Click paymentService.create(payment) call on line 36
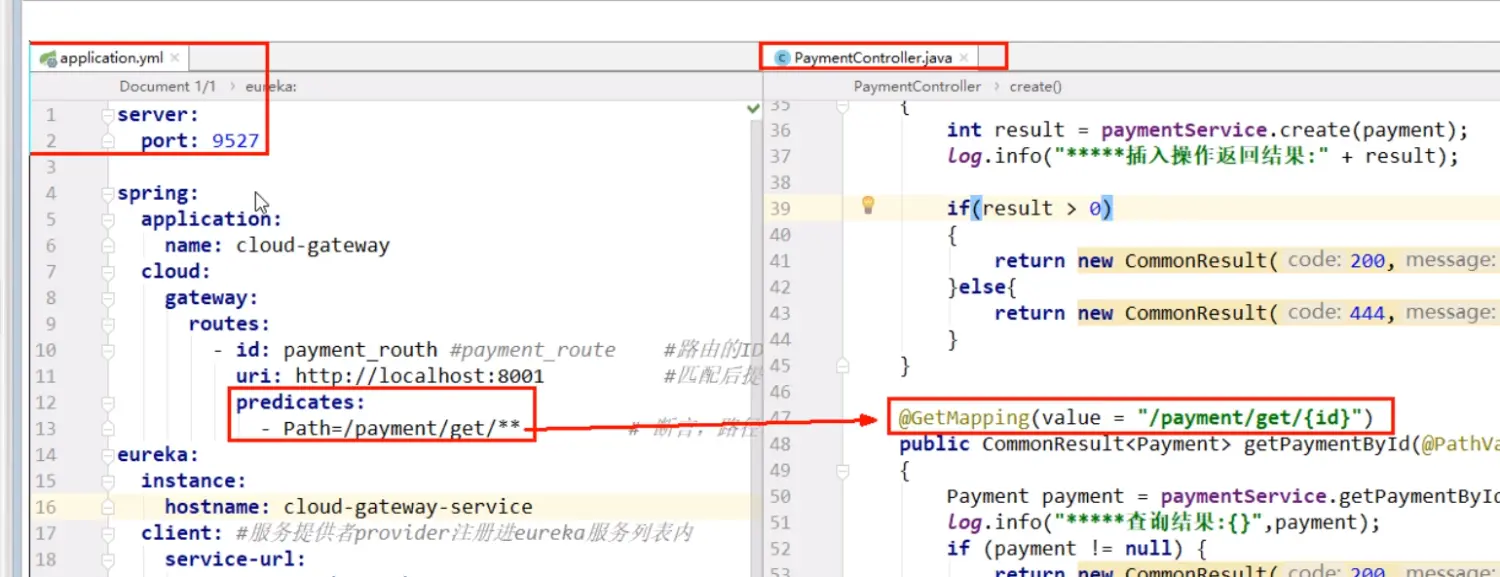This screenshot has height=577, width=1500. [1280, 130]
